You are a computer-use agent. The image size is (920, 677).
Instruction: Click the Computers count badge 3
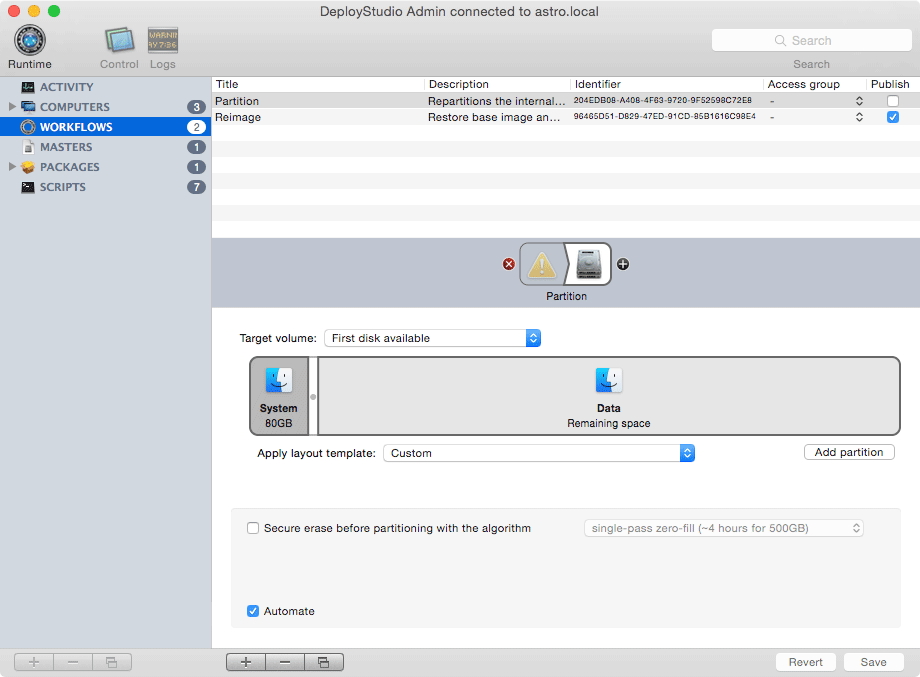pyautogui.click(x=196, y=107)
